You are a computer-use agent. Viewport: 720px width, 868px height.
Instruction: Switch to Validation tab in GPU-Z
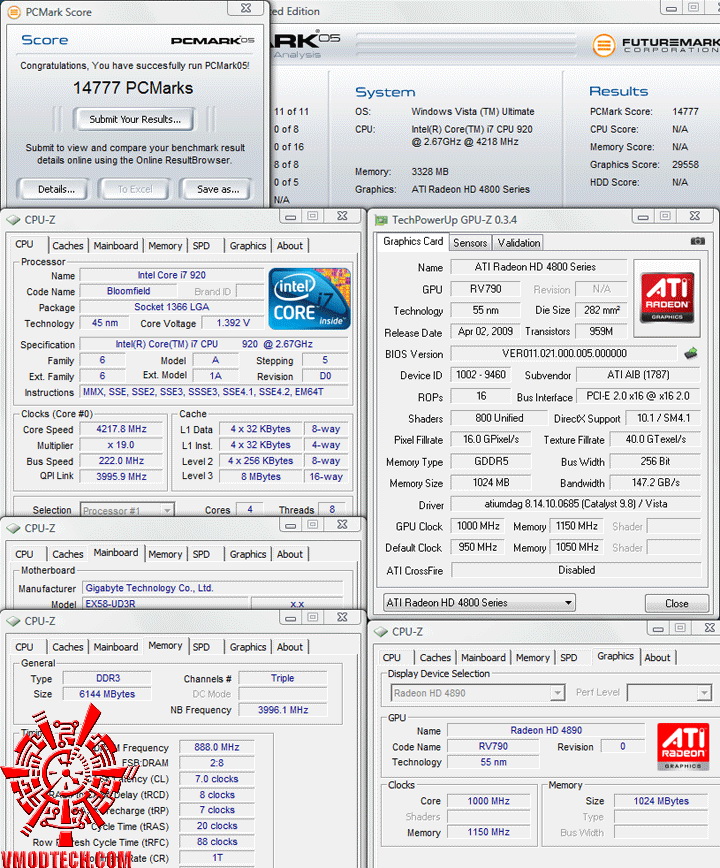point(519,243)
